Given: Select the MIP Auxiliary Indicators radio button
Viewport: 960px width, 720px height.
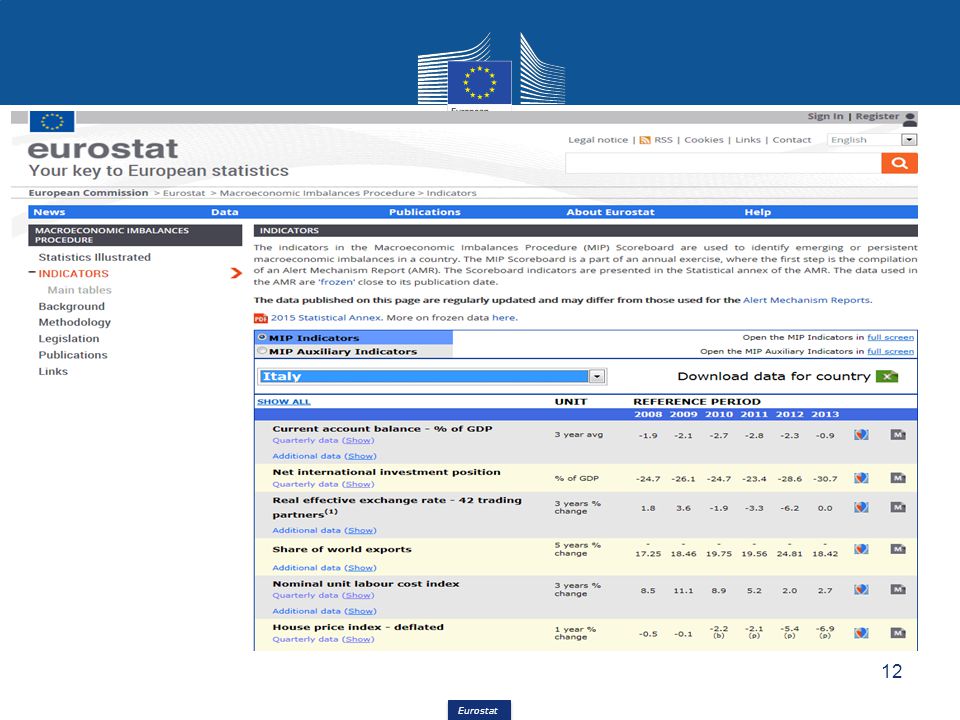Looking at the screenshot, I should coord(262,351).
